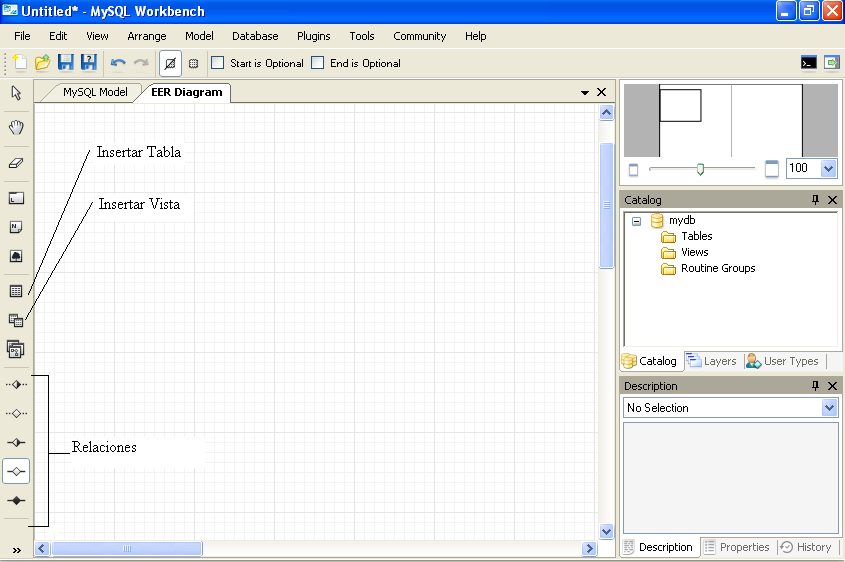Image resolution: width=845 pixels, height=562 pixels.
Task: Switch to the Layers tab
Action: (711, 361)
